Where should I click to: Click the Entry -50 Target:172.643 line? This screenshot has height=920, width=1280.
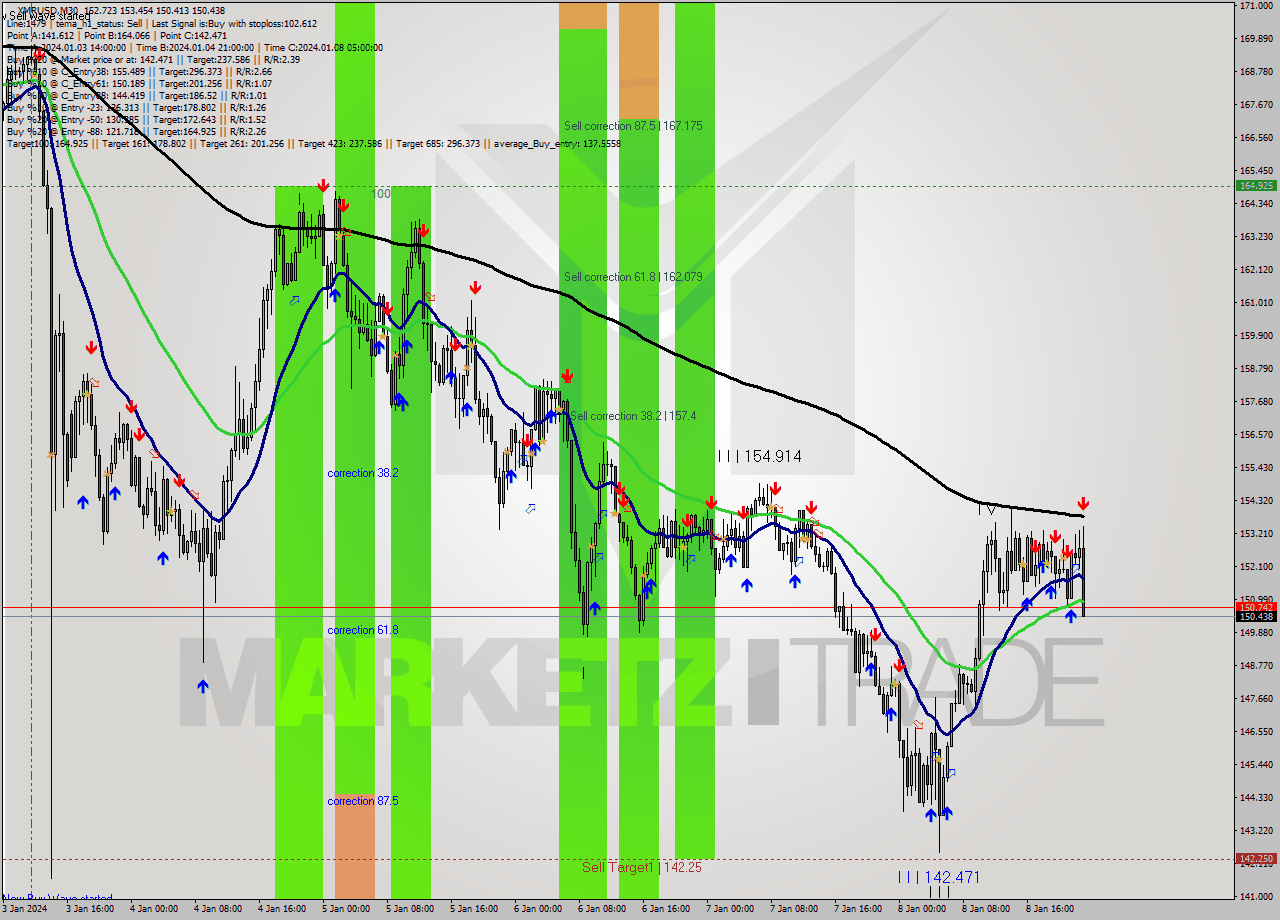(136, 119)
